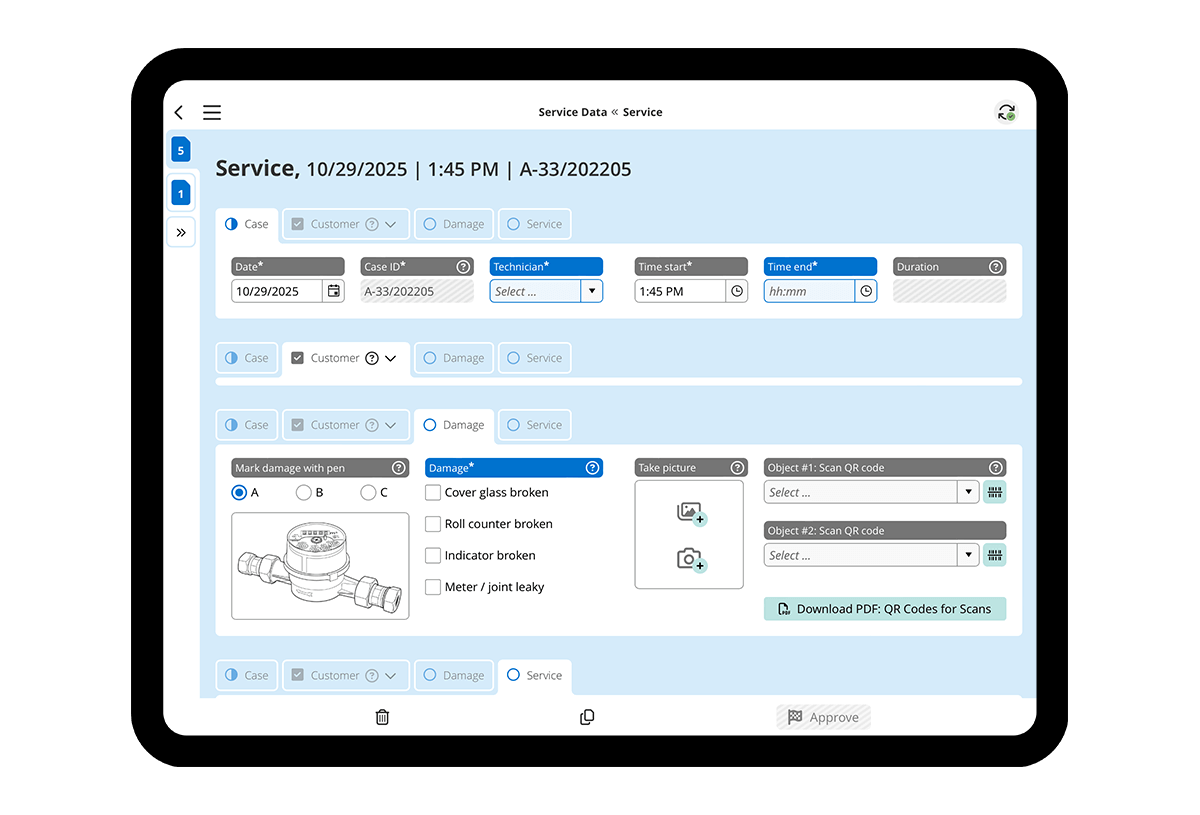Click the barcode scan icon for Object #2

click(994, 555)
